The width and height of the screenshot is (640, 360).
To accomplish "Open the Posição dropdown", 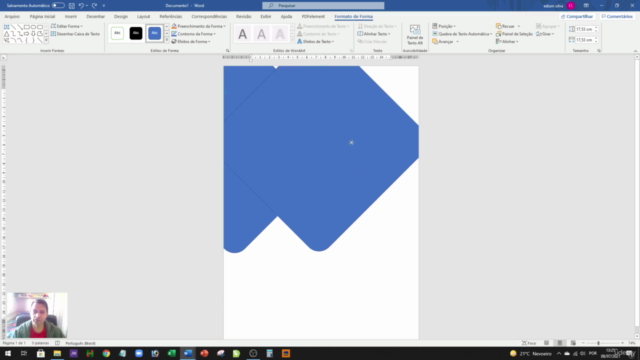I will [444, 26].
